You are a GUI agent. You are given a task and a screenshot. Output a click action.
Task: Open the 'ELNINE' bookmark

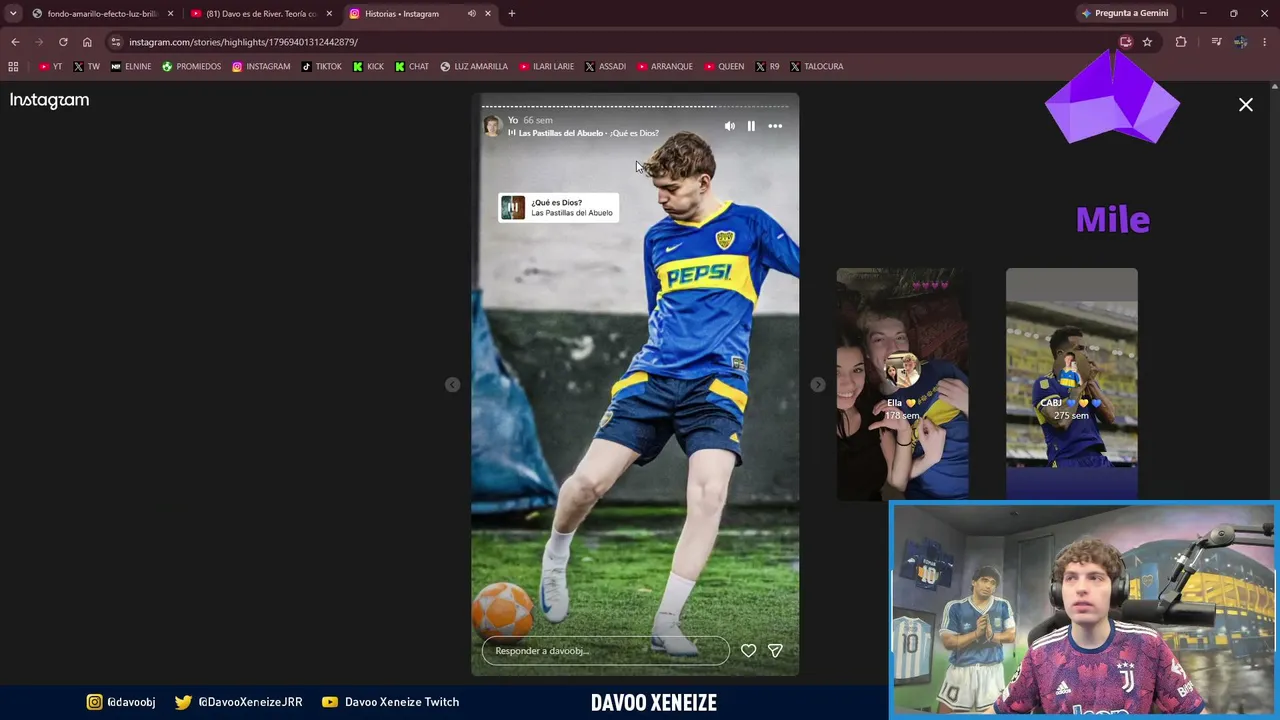click(131, 67)
